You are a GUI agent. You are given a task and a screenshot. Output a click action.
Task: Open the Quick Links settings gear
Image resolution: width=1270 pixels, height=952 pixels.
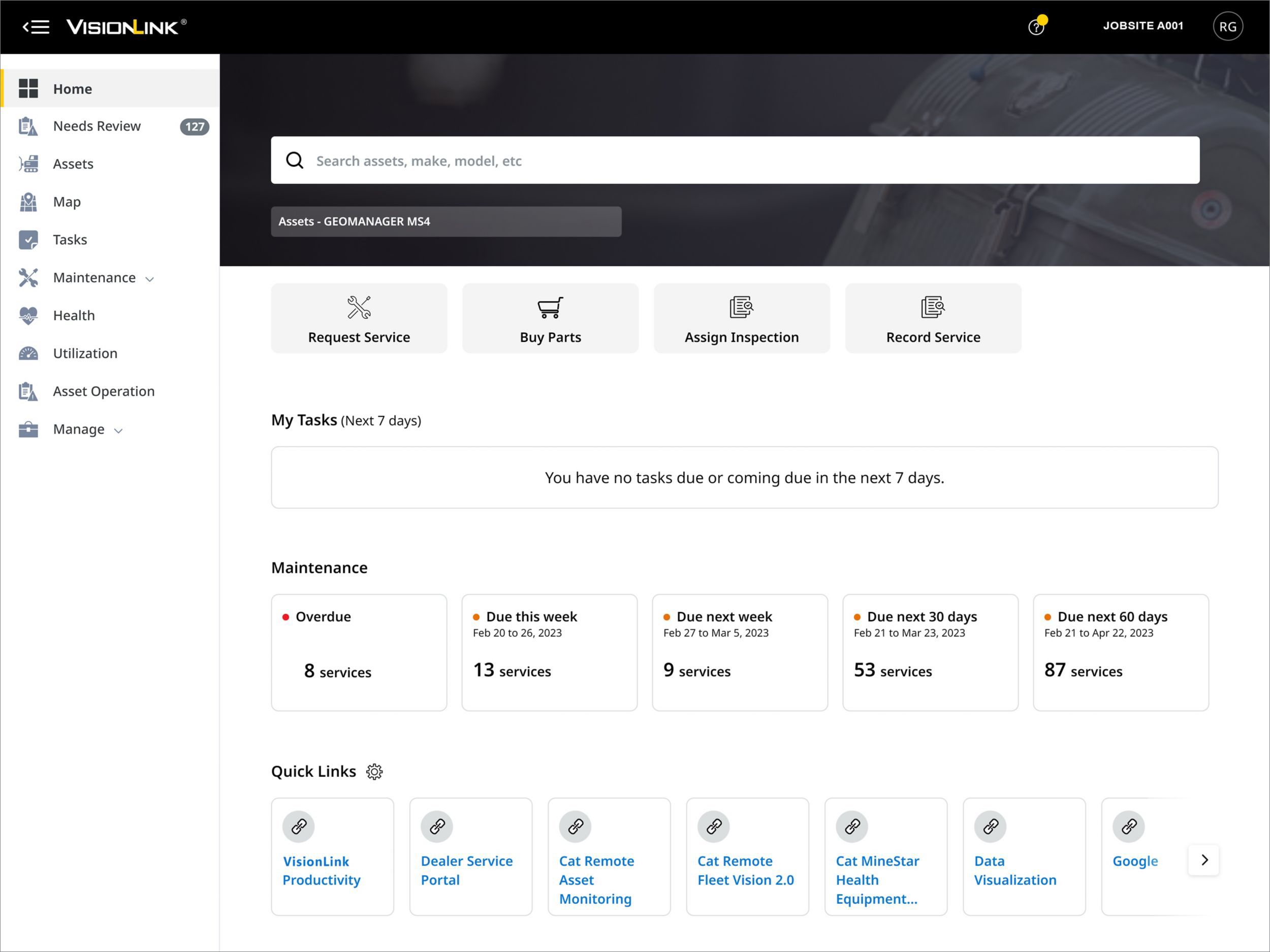374,772
